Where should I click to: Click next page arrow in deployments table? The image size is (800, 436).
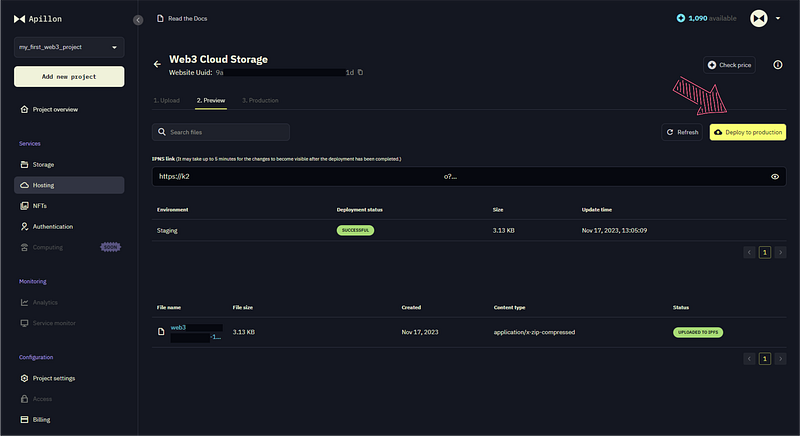pyautogui.click(x=780, y=252)
